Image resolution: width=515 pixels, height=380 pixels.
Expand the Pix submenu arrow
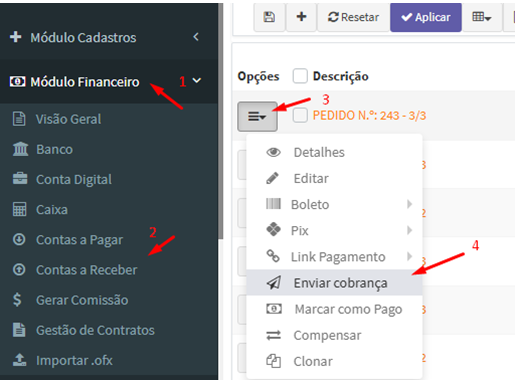tap(410, 230)
